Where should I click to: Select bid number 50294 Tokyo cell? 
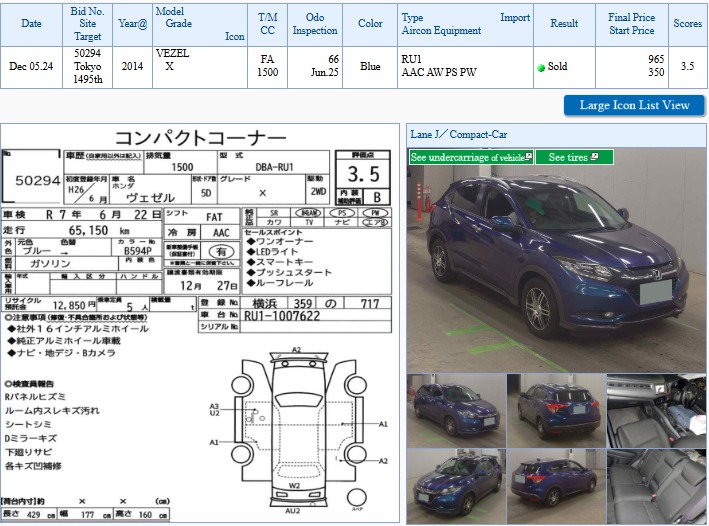click(x=87, y=67)
